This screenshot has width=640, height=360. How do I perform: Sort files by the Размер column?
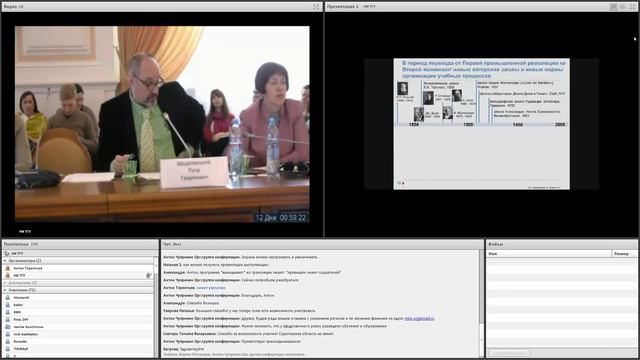click(624, 253)
